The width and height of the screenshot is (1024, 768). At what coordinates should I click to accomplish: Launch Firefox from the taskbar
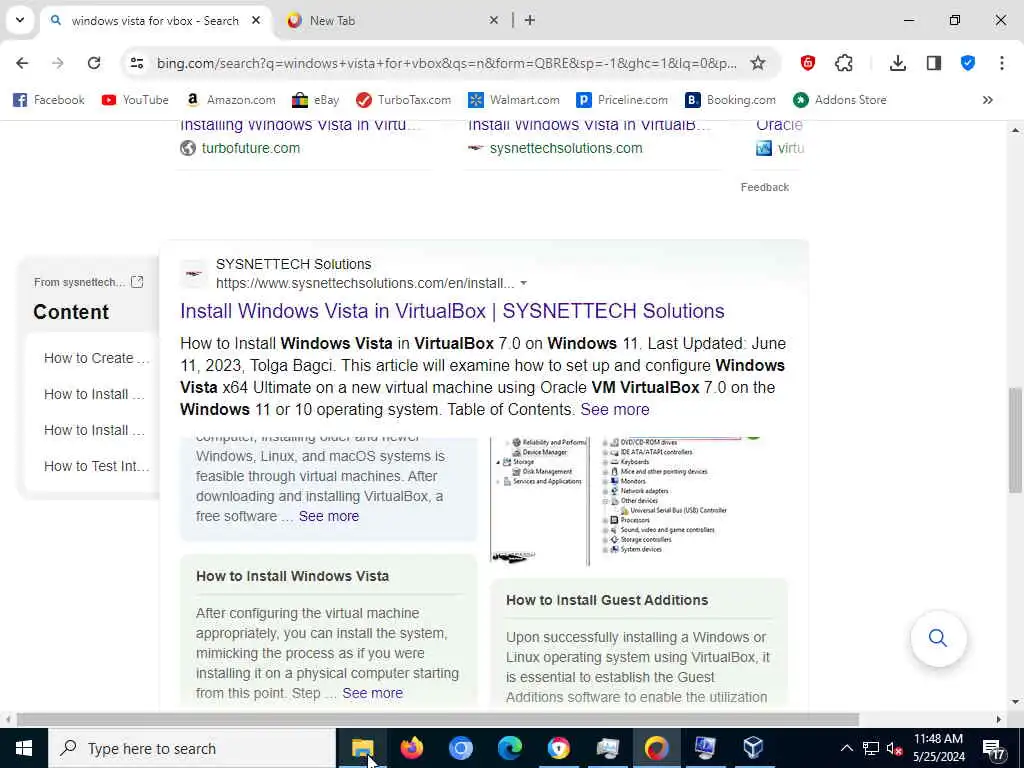pyautogui.click(x=411, y=748)
